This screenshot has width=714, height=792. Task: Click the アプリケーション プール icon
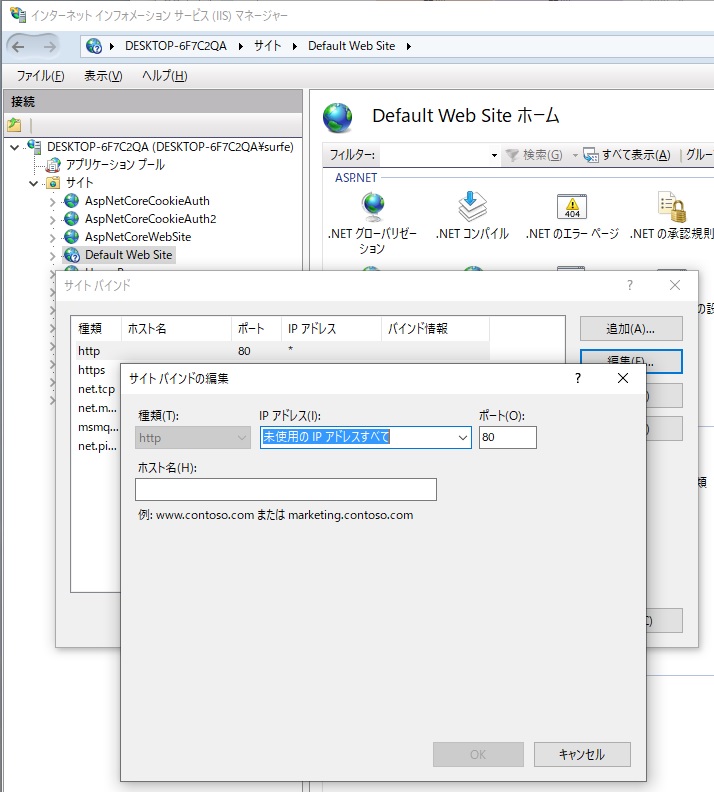tap(53, 165)
